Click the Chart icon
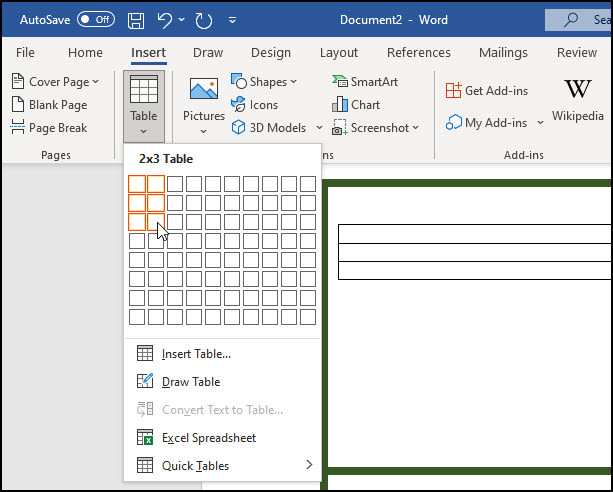Screen dimensions: 613x492 click(340, 104)
